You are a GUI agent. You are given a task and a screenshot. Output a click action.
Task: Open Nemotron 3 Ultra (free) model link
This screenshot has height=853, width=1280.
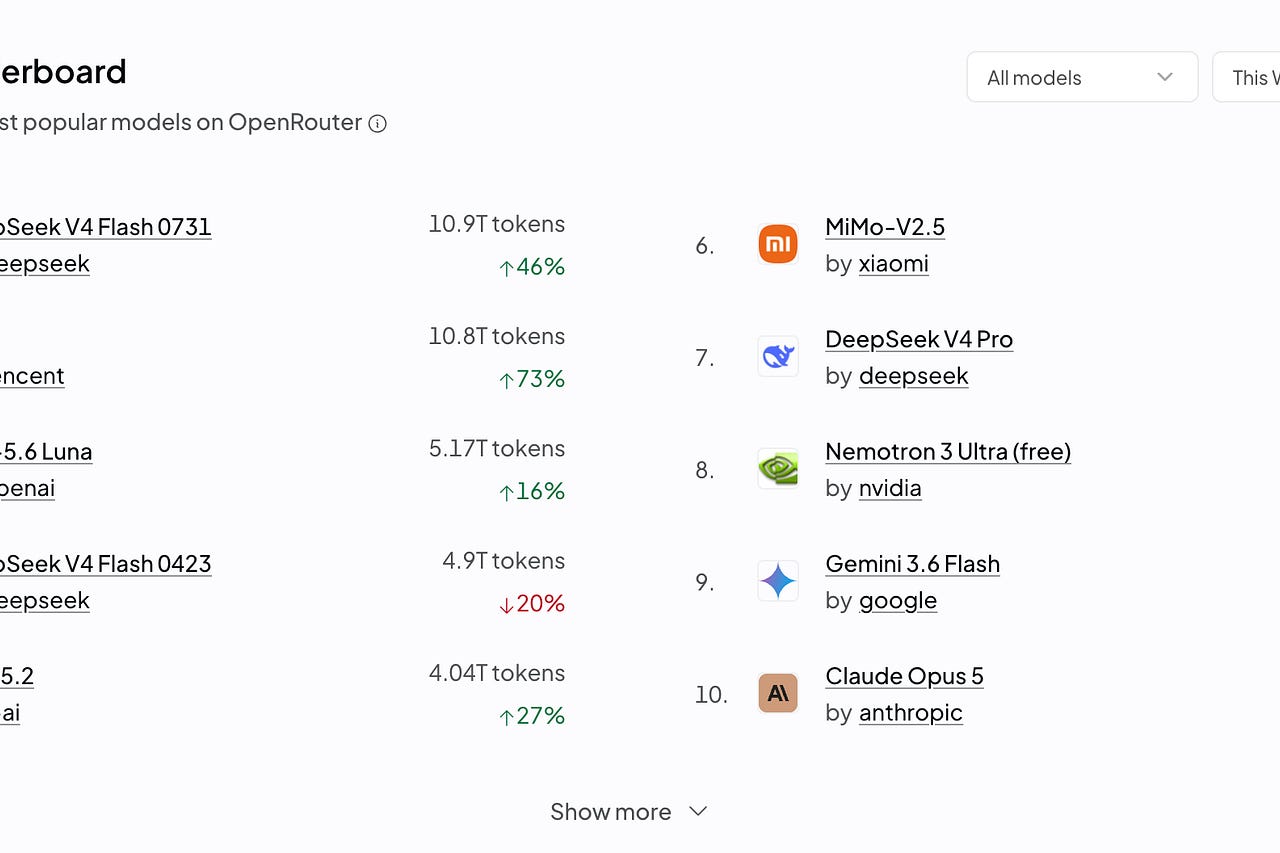[x=948, y=452]
